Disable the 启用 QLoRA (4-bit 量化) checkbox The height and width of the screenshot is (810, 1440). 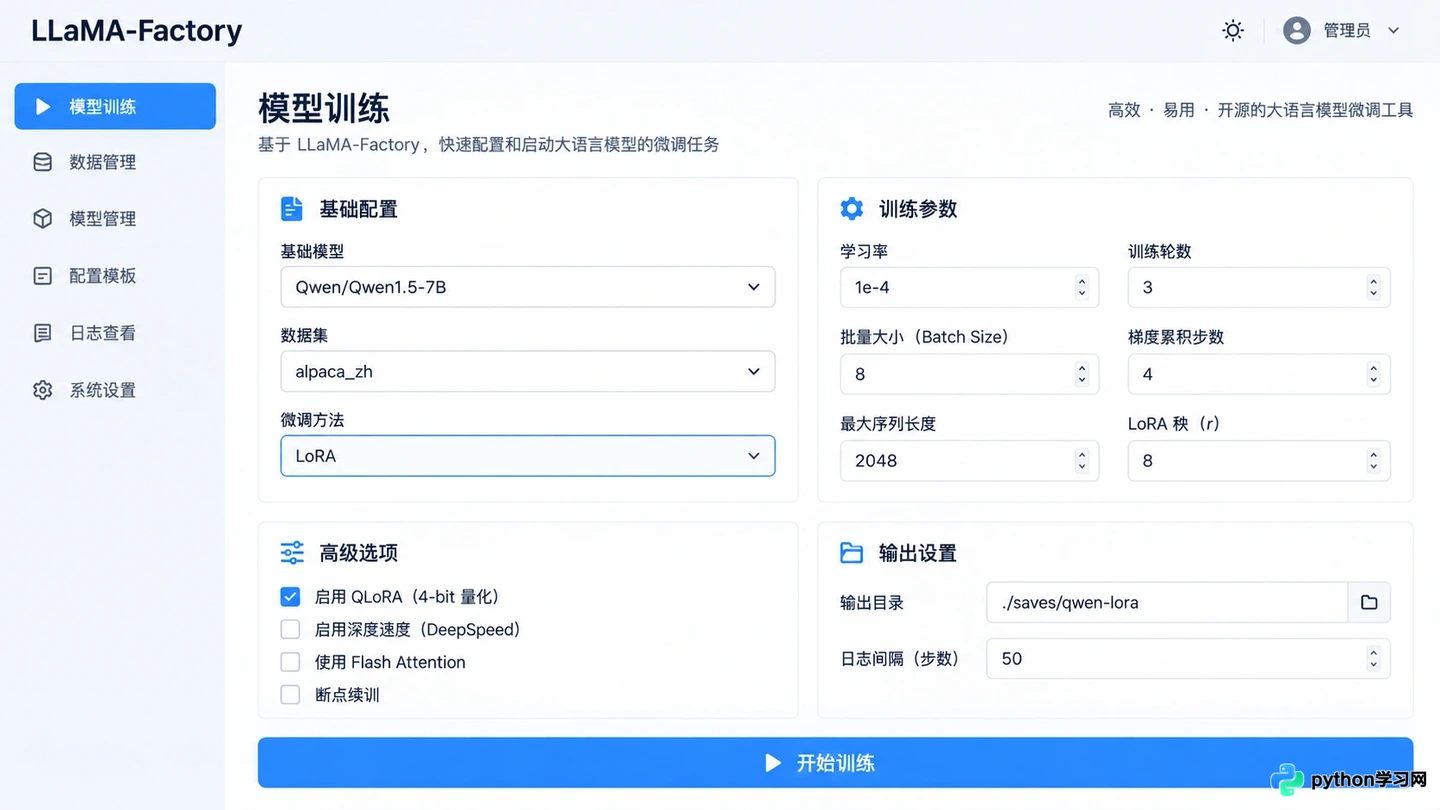[290, 597]
